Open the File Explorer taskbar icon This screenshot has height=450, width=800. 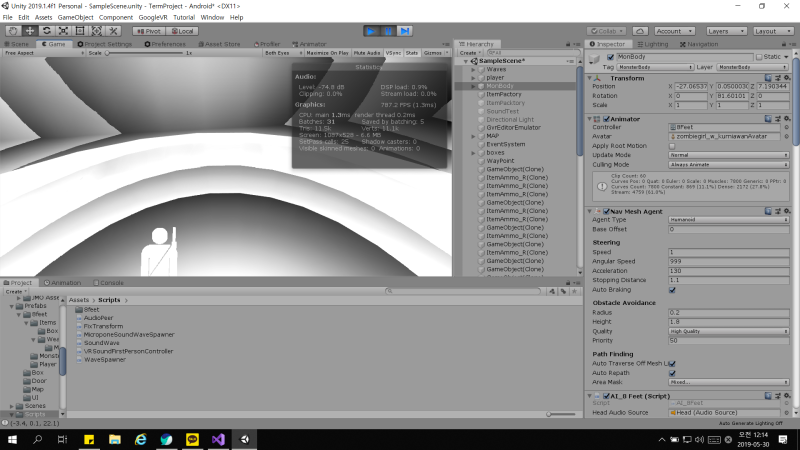coord(115,439)
